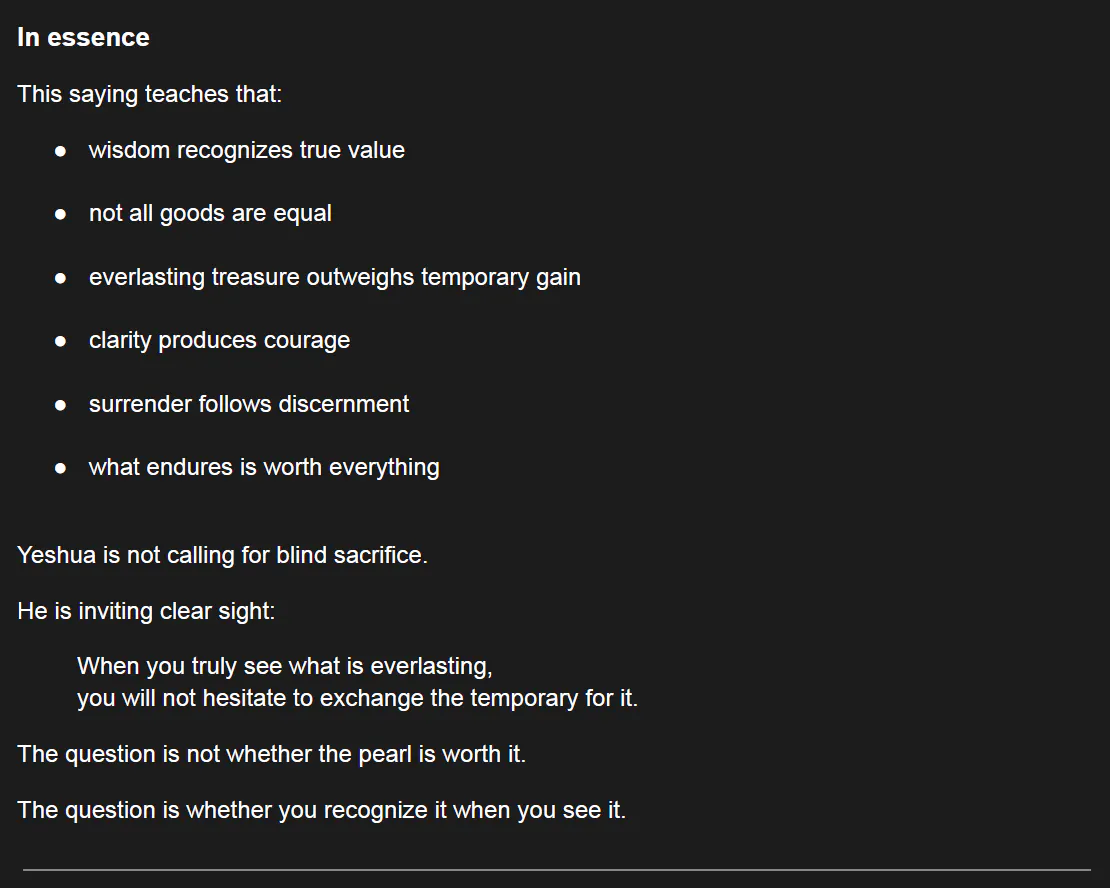Click the final line "recognize it when you see it."

click(321, 810)
